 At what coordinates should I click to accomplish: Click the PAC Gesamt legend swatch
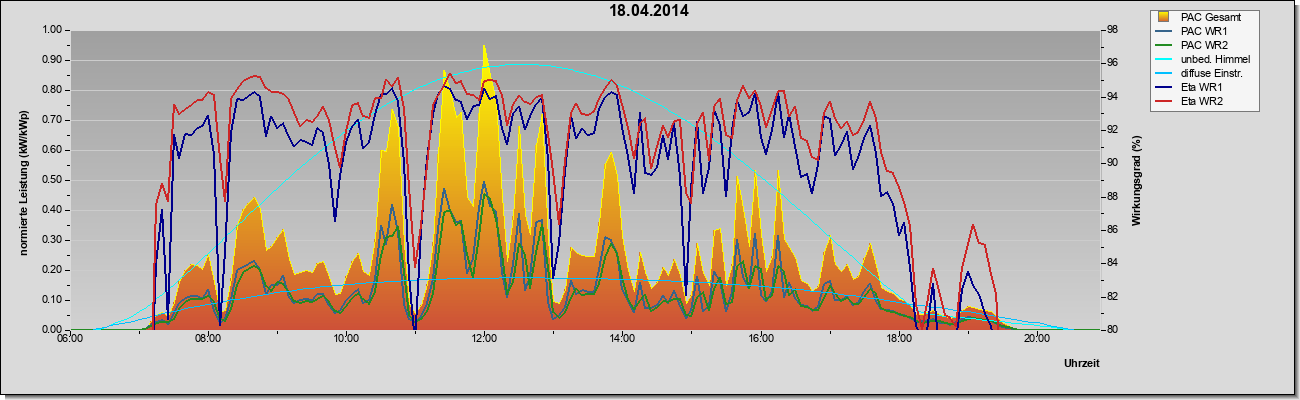1164,17
